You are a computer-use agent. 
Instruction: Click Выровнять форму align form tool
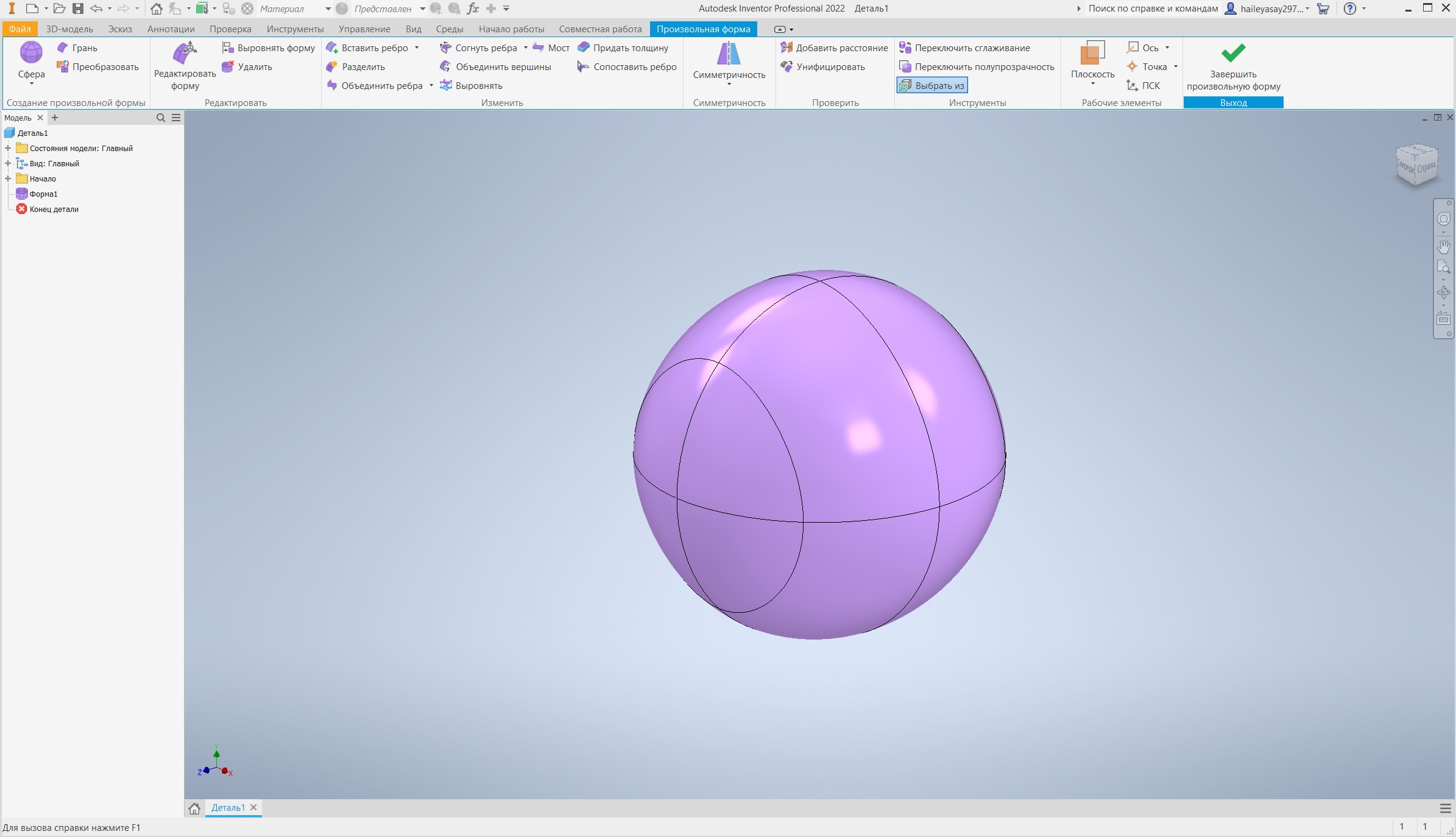click(269, 48)
